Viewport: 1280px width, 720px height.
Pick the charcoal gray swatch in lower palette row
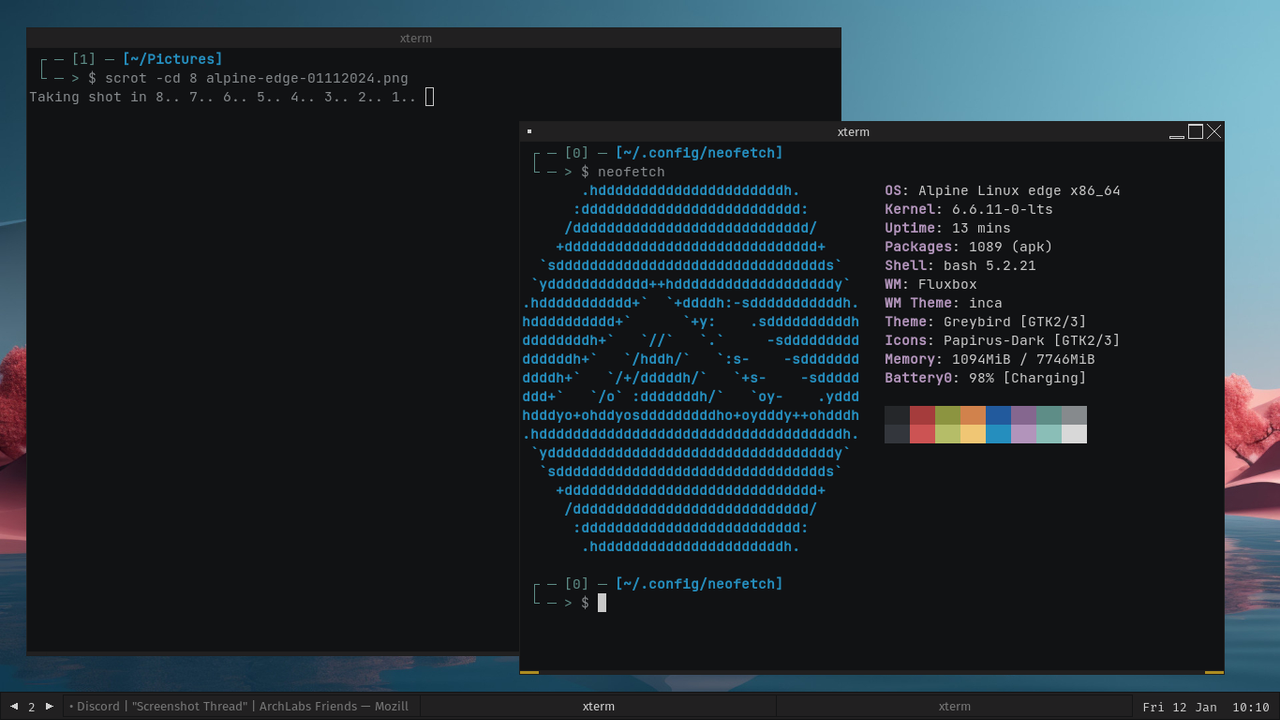tap(897, 433)
